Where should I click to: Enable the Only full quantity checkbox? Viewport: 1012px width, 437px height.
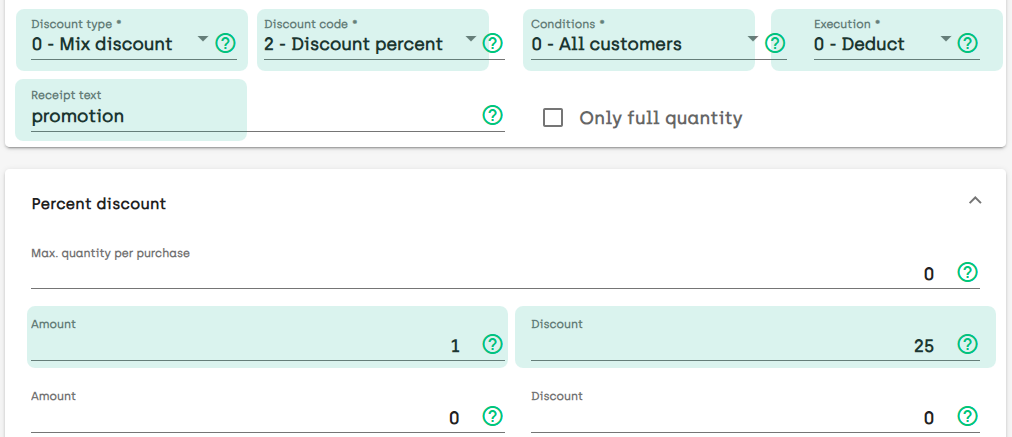[x=553, y=118]
